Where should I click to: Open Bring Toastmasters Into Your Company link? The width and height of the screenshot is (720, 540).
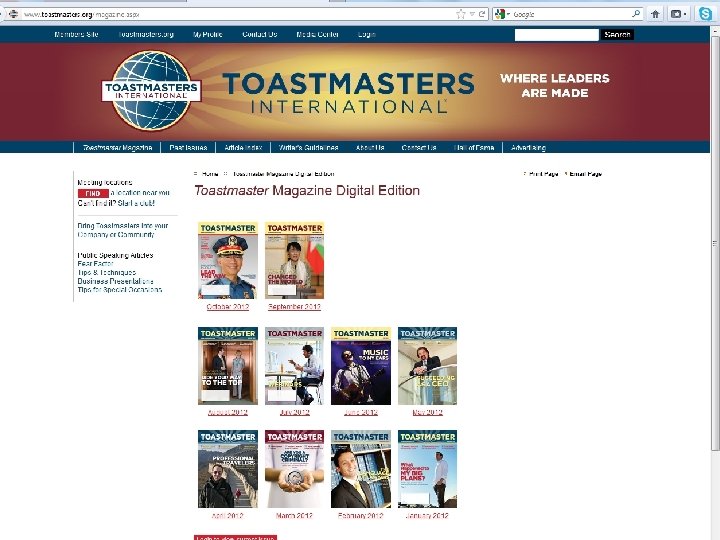(x=123, y=230)
